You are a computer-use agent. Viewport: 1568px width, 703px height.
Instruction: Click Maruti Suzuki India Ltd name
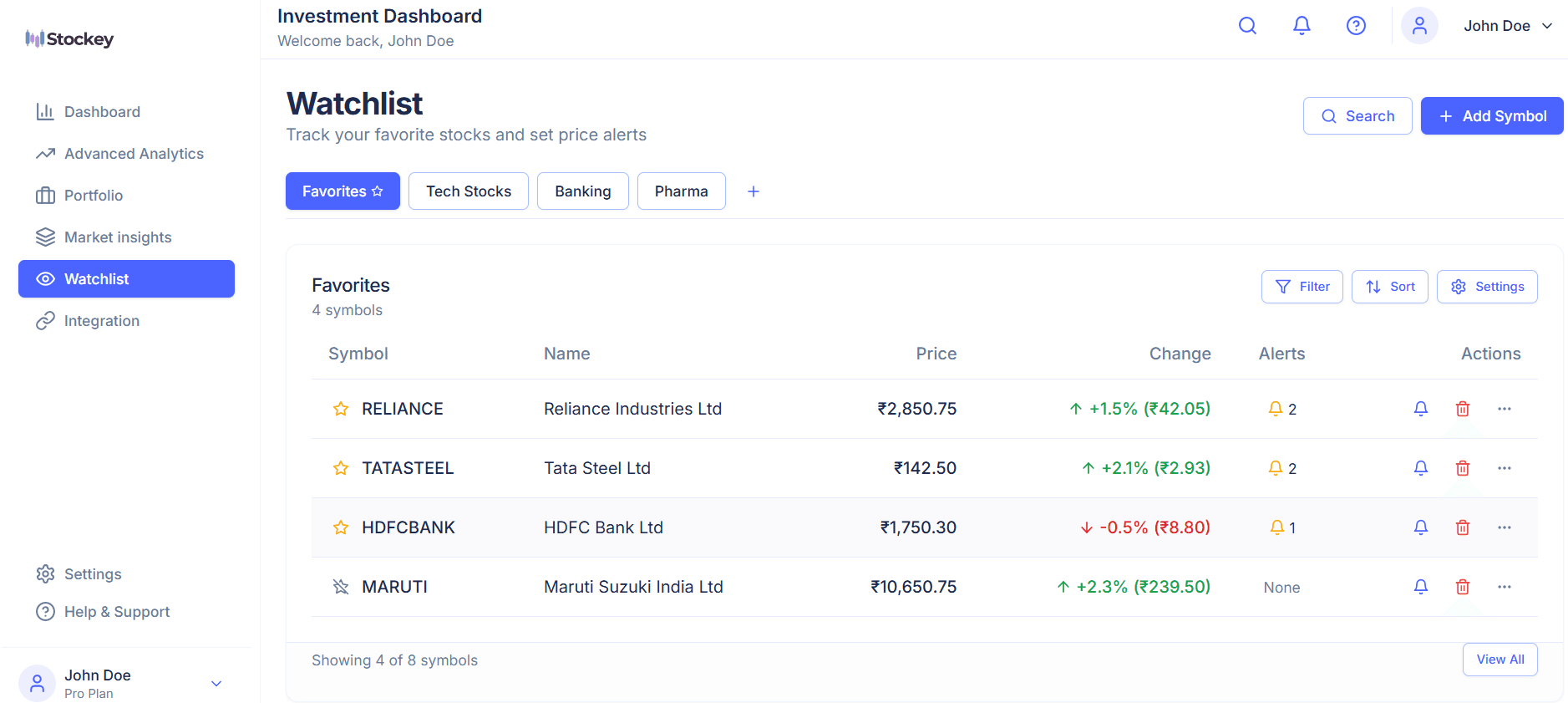[634, 587]
